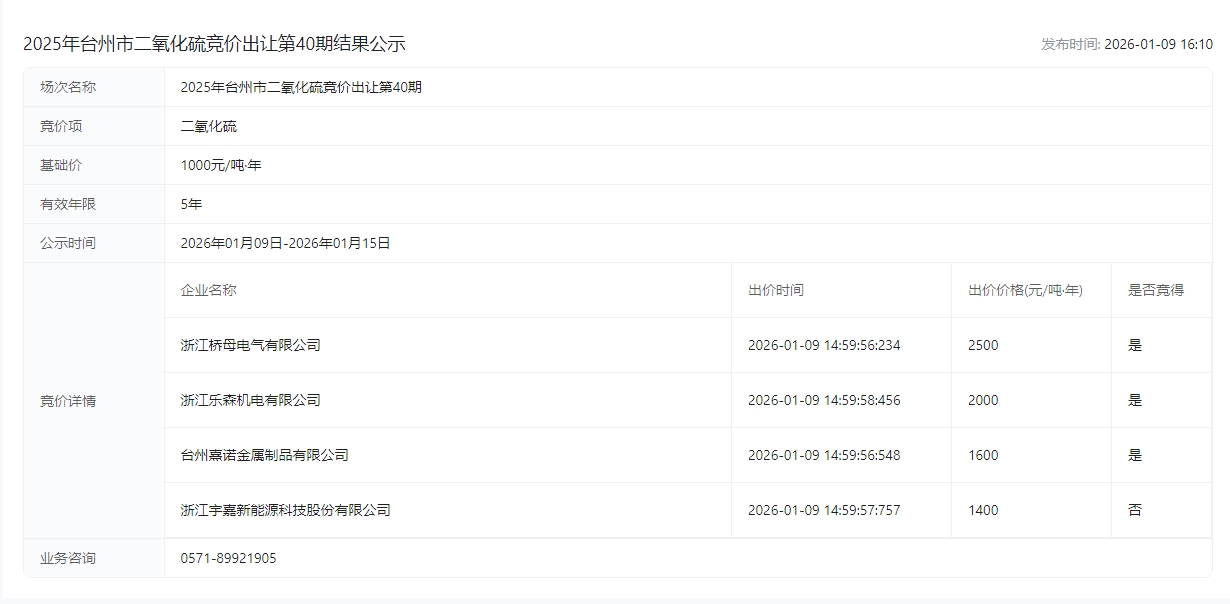Click the 出价时间 column header
This screenshot has height=604, width=1230.
pos(775,290)
